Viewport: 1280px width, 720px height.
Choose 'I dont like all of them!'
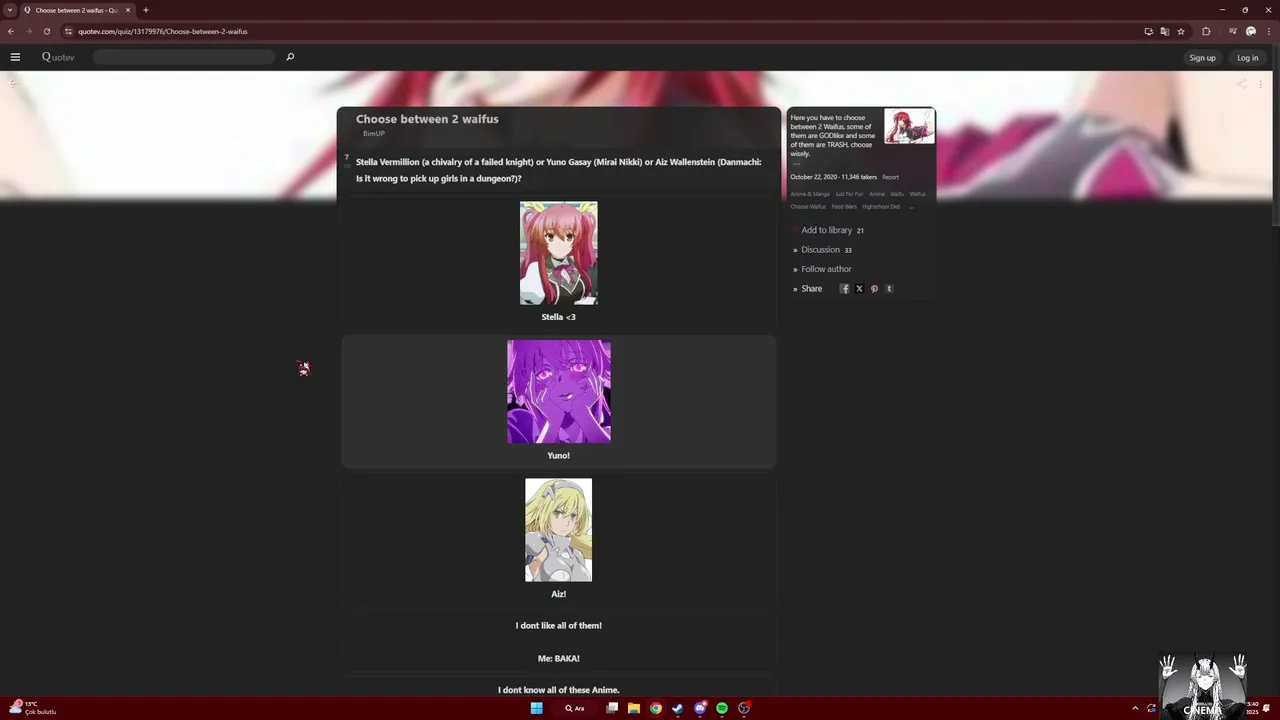pos(558,626)
